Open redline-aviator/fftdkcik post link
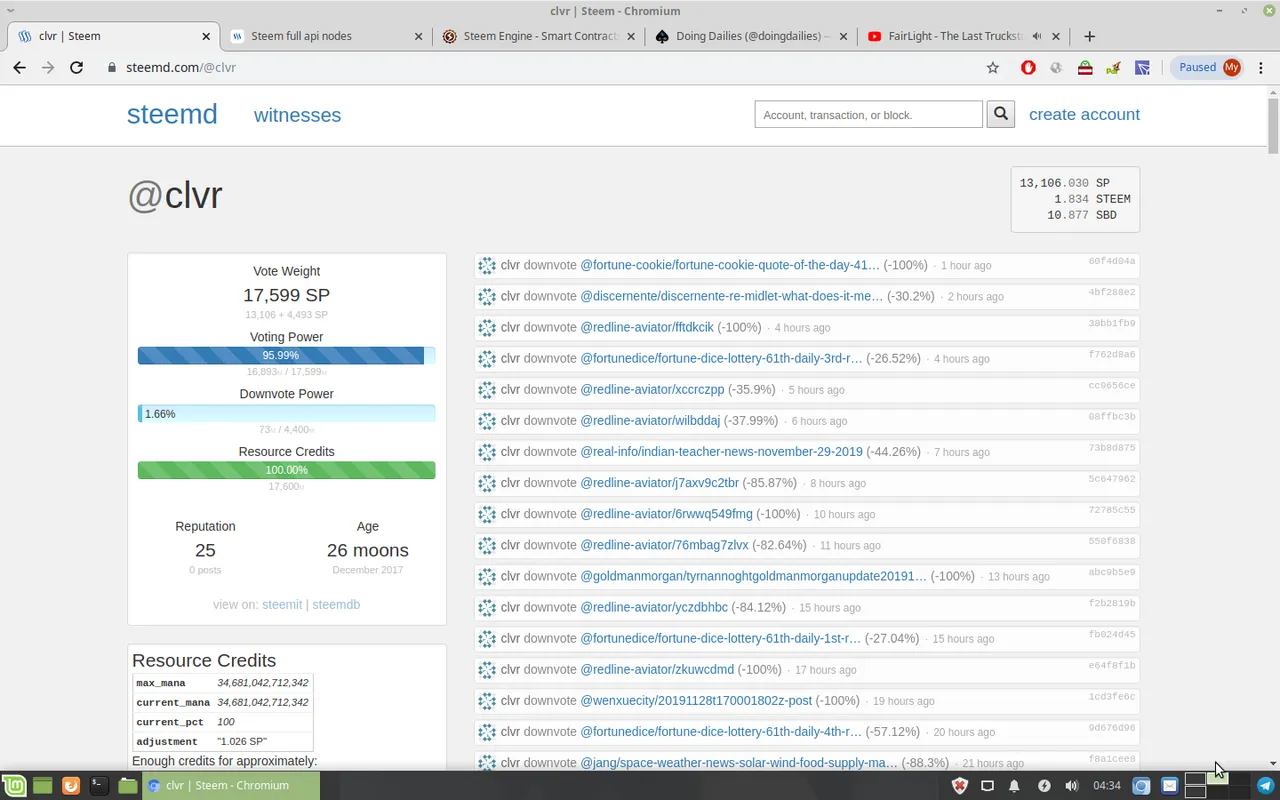The image size is (1280, 800). 647,327
